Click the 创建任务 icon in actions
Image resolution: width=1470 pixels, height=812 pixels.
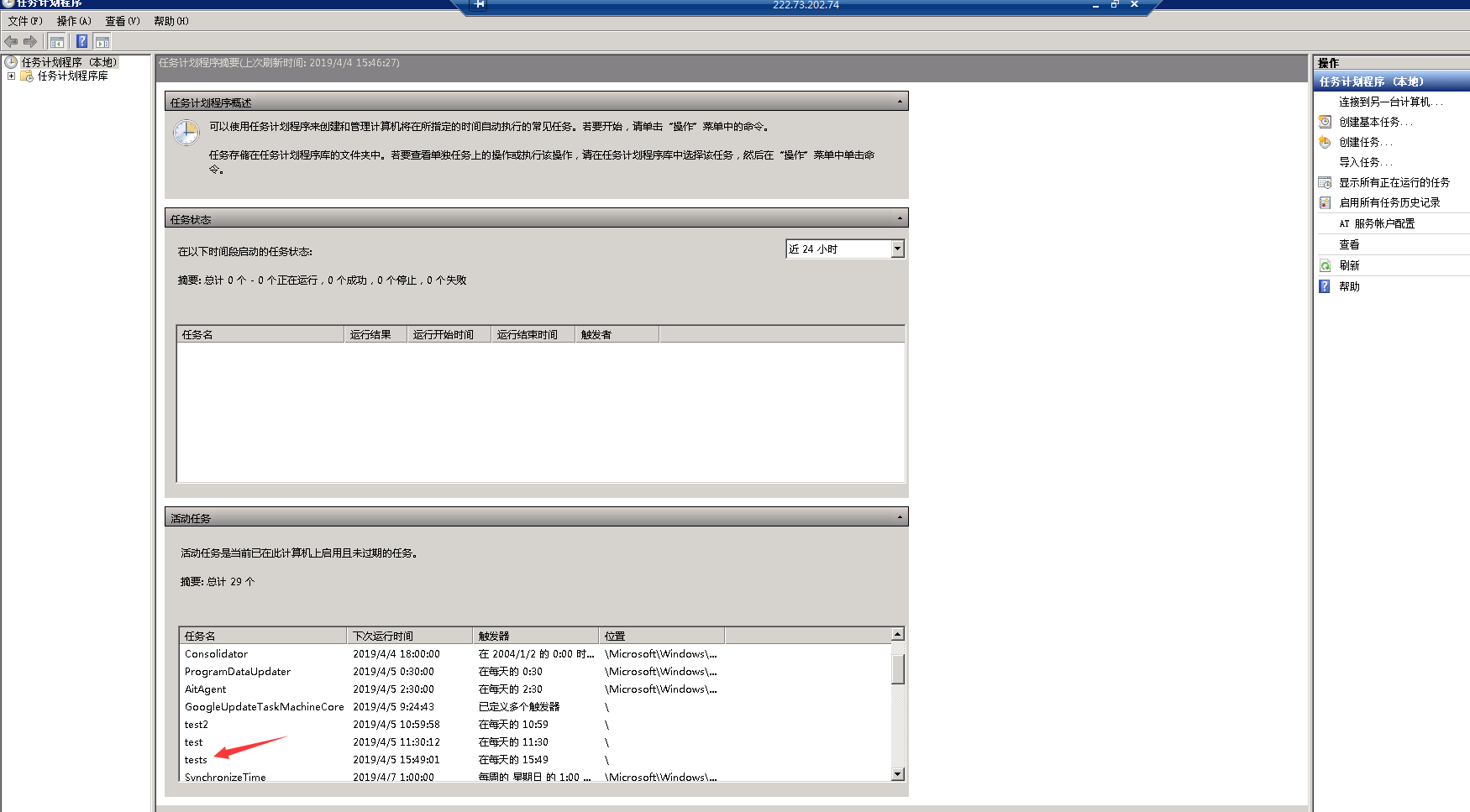click(x=1325, y=142)
